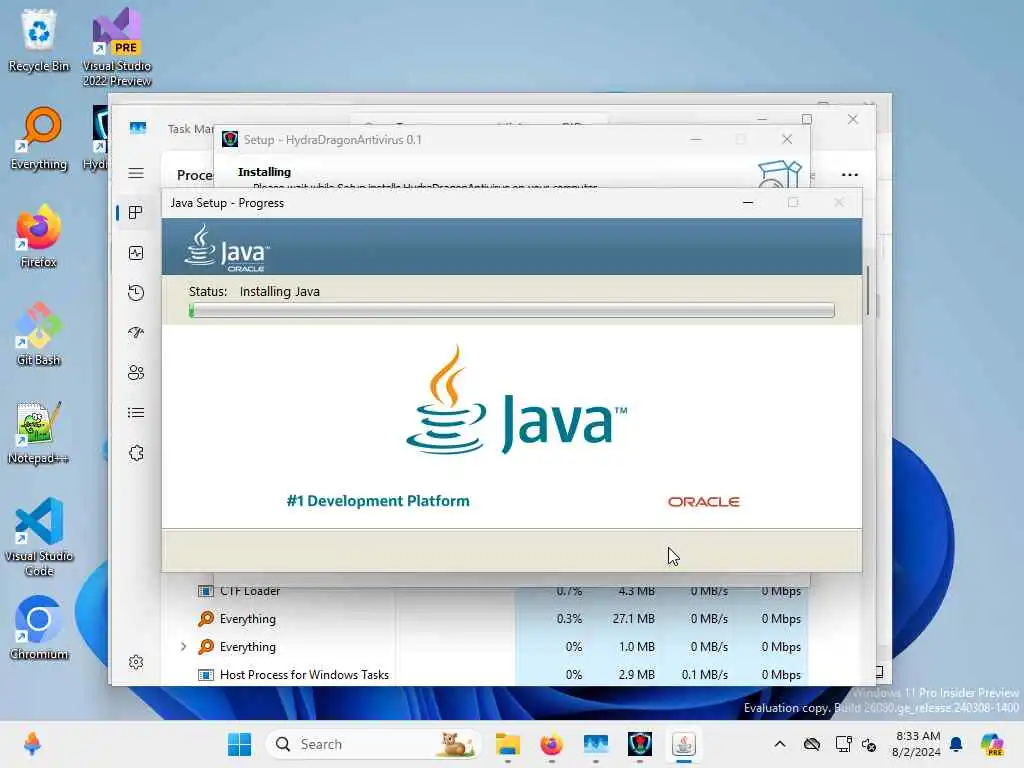The width and height of the screenshot is (1024, 768).
Task: Open Visual Studio 2022 Preview shortcut
Action: (x=117, y=47)
